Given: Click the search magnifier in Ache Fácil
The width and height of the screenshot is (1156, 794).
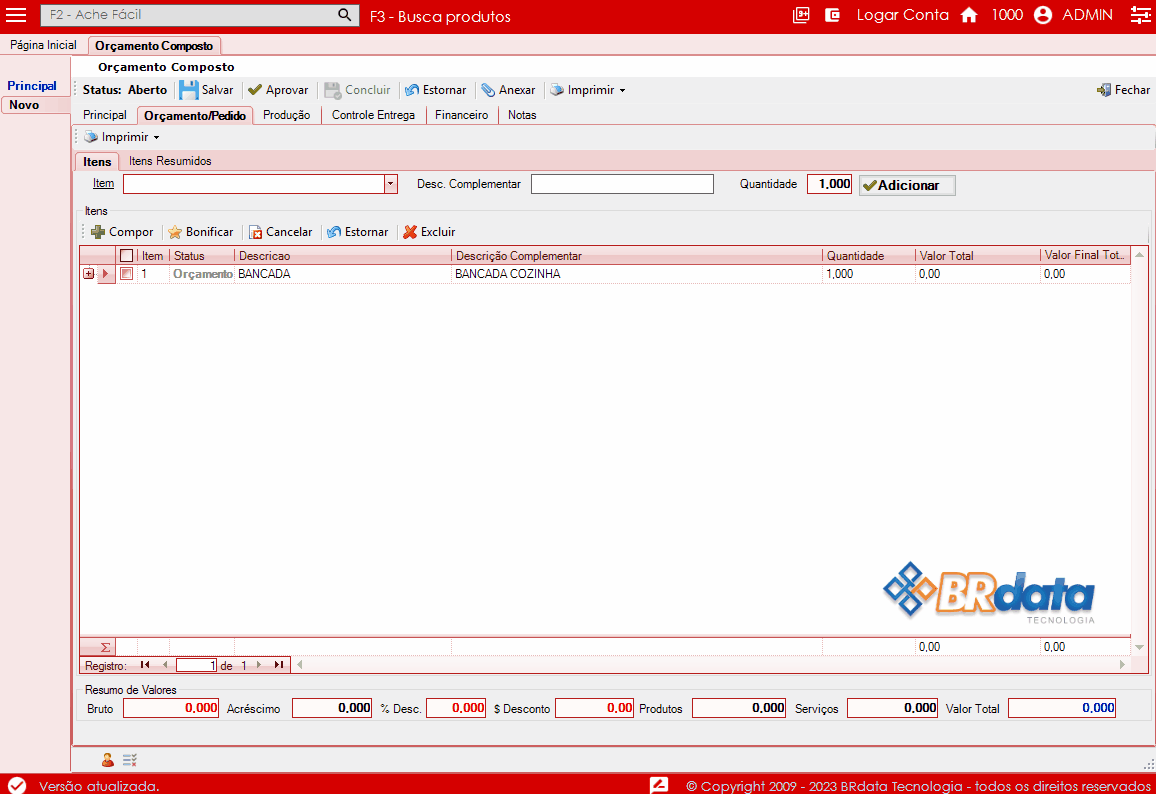Looking at the screenshot, I should point(344,15).
